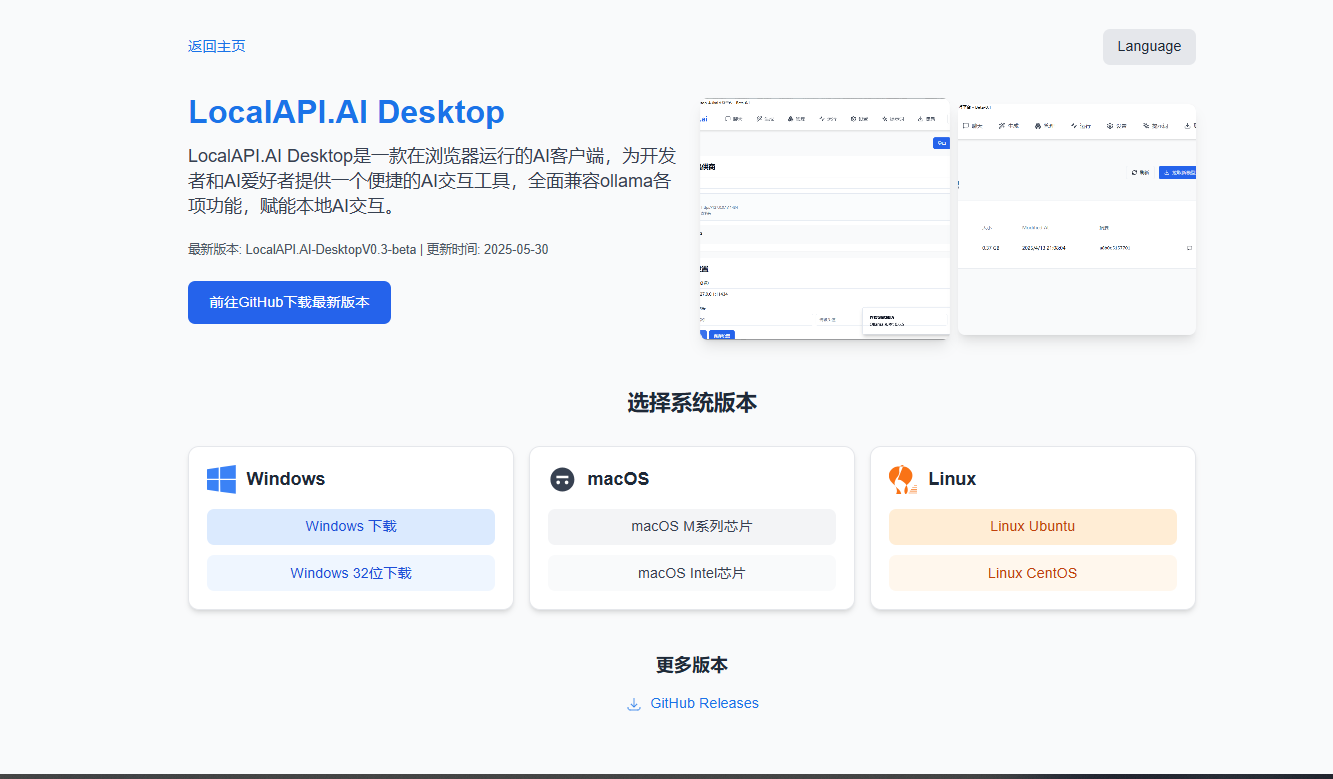Screen dimensions: 1333x779
Task: Download Linux CentOS version
Action: 1033,573
